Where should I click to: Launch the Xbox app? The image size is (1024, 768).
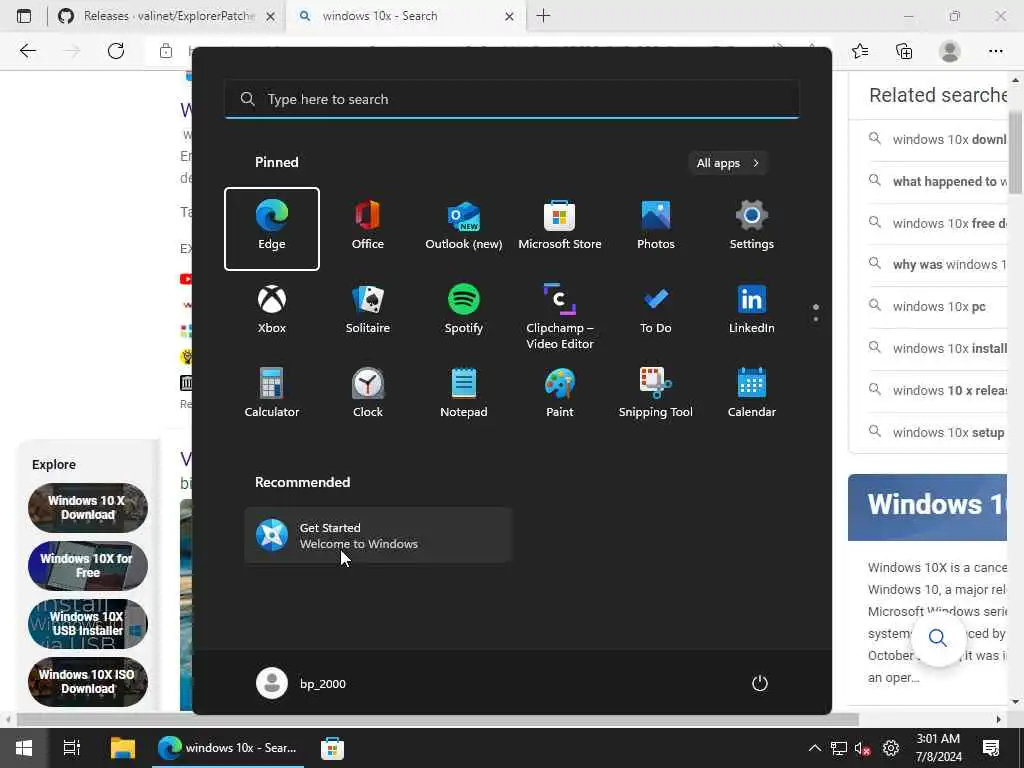pos(272,311)
